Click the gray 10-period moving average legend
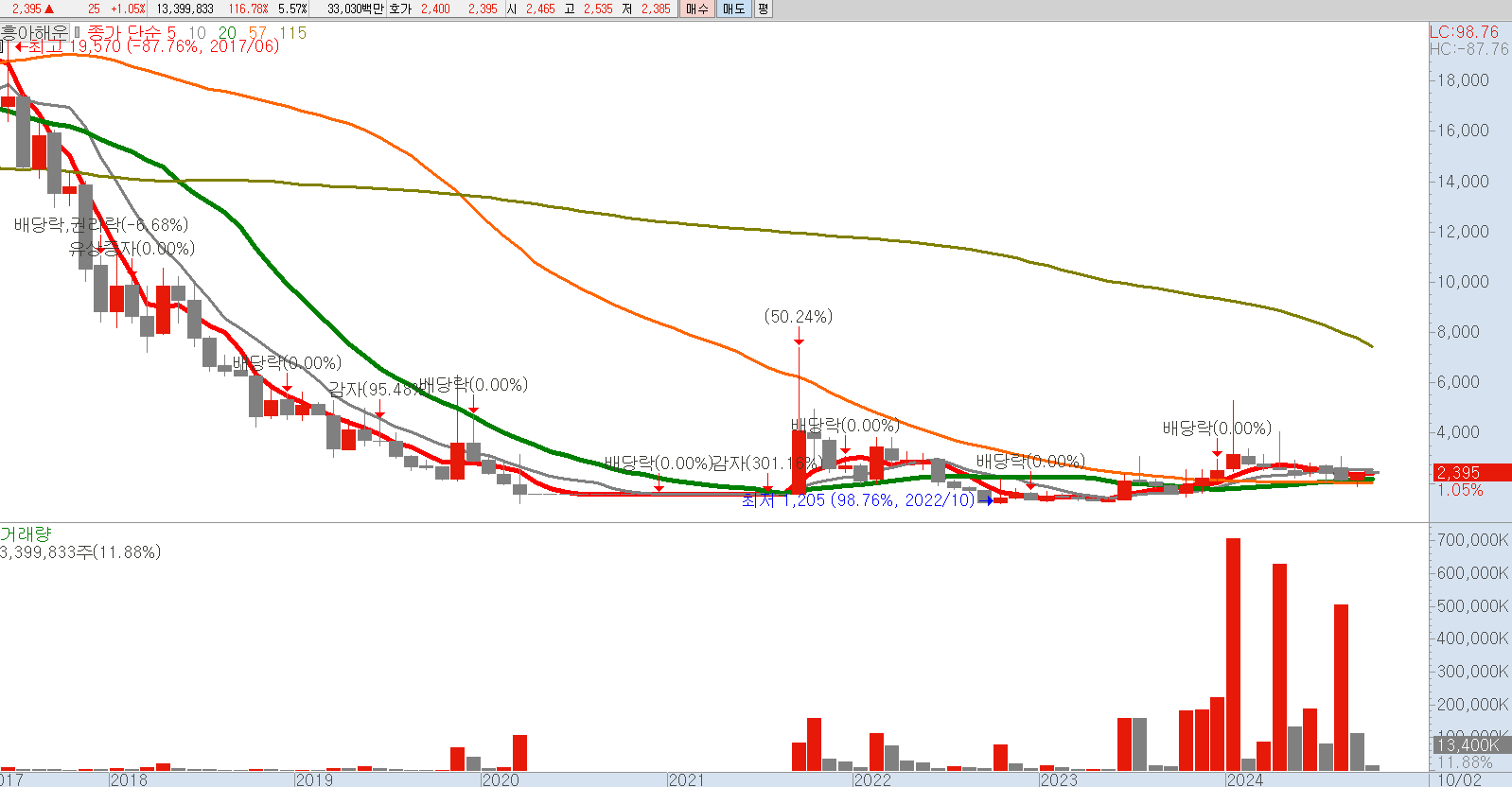1512x787 pixels. pos(197,33)
